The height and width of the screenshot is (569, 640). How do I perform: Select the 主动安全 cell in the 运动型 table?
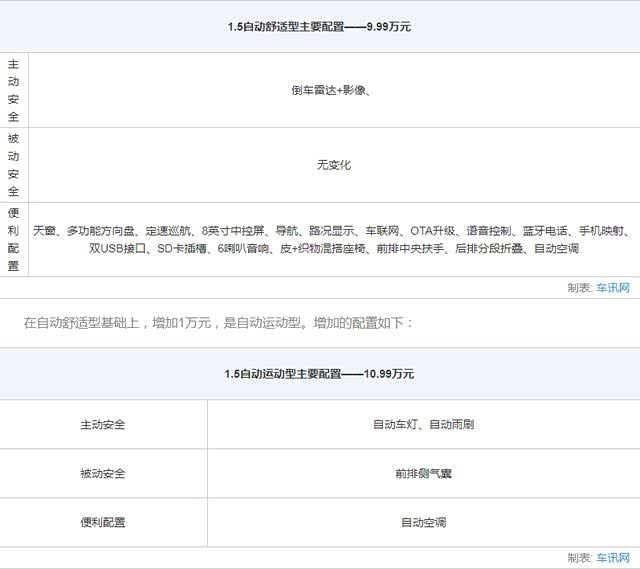pos(103,425)
